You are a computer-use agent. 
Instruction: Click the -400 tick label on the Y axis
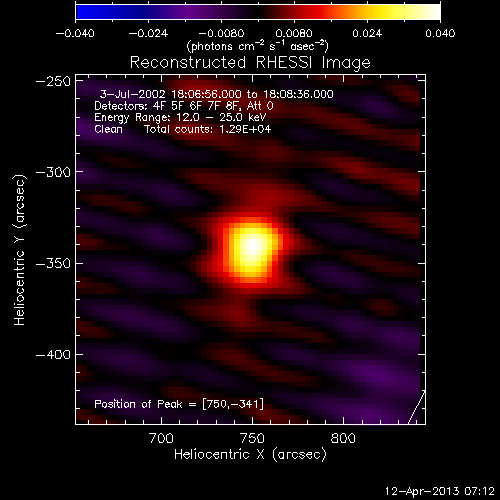[53, 354]
